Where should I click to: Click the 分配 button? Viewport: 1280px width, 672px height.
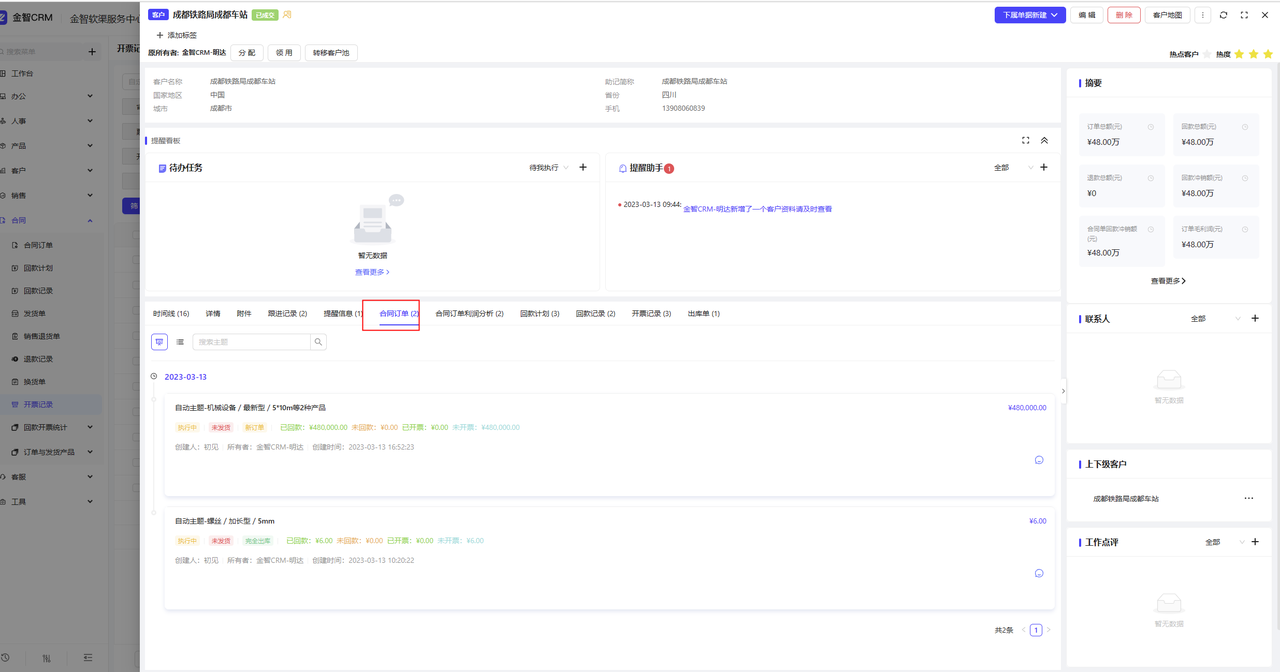click(247, 52)
